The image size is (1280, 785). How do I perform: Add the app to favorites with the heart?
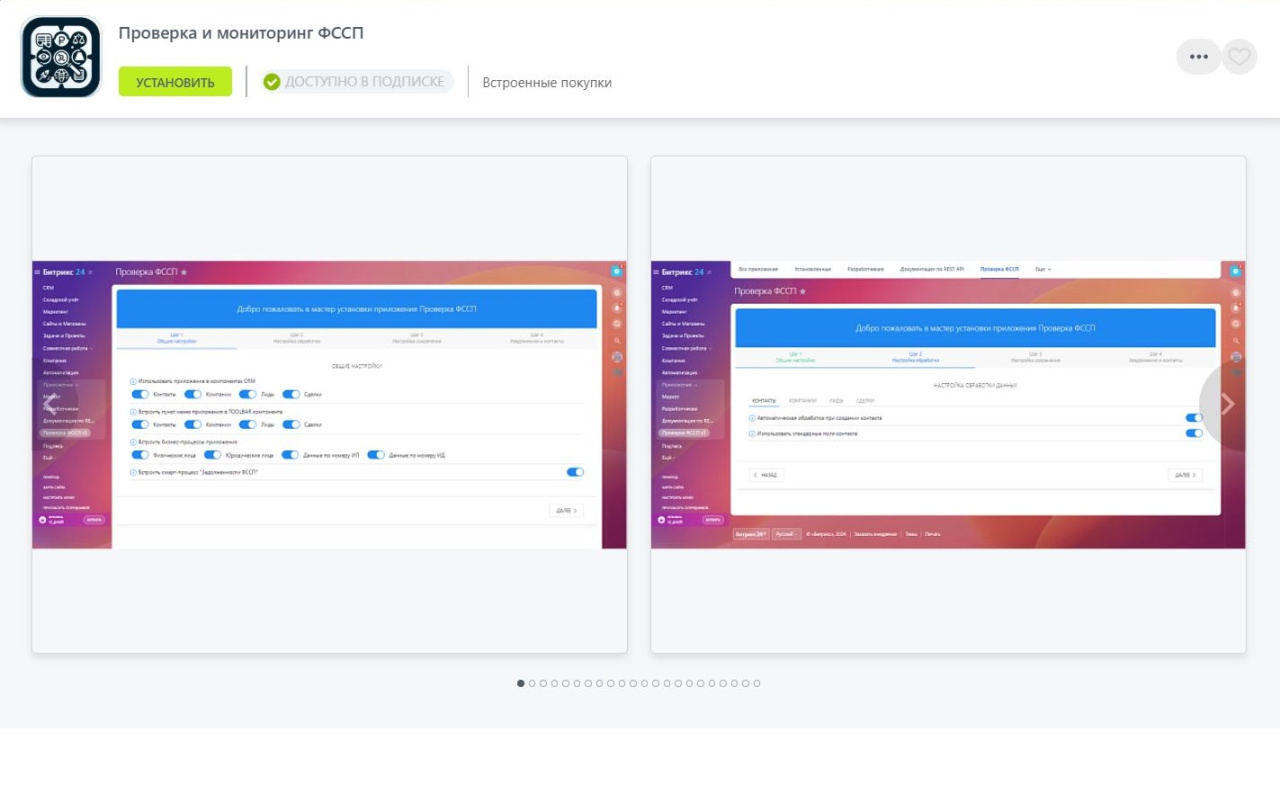point(1240,57)
